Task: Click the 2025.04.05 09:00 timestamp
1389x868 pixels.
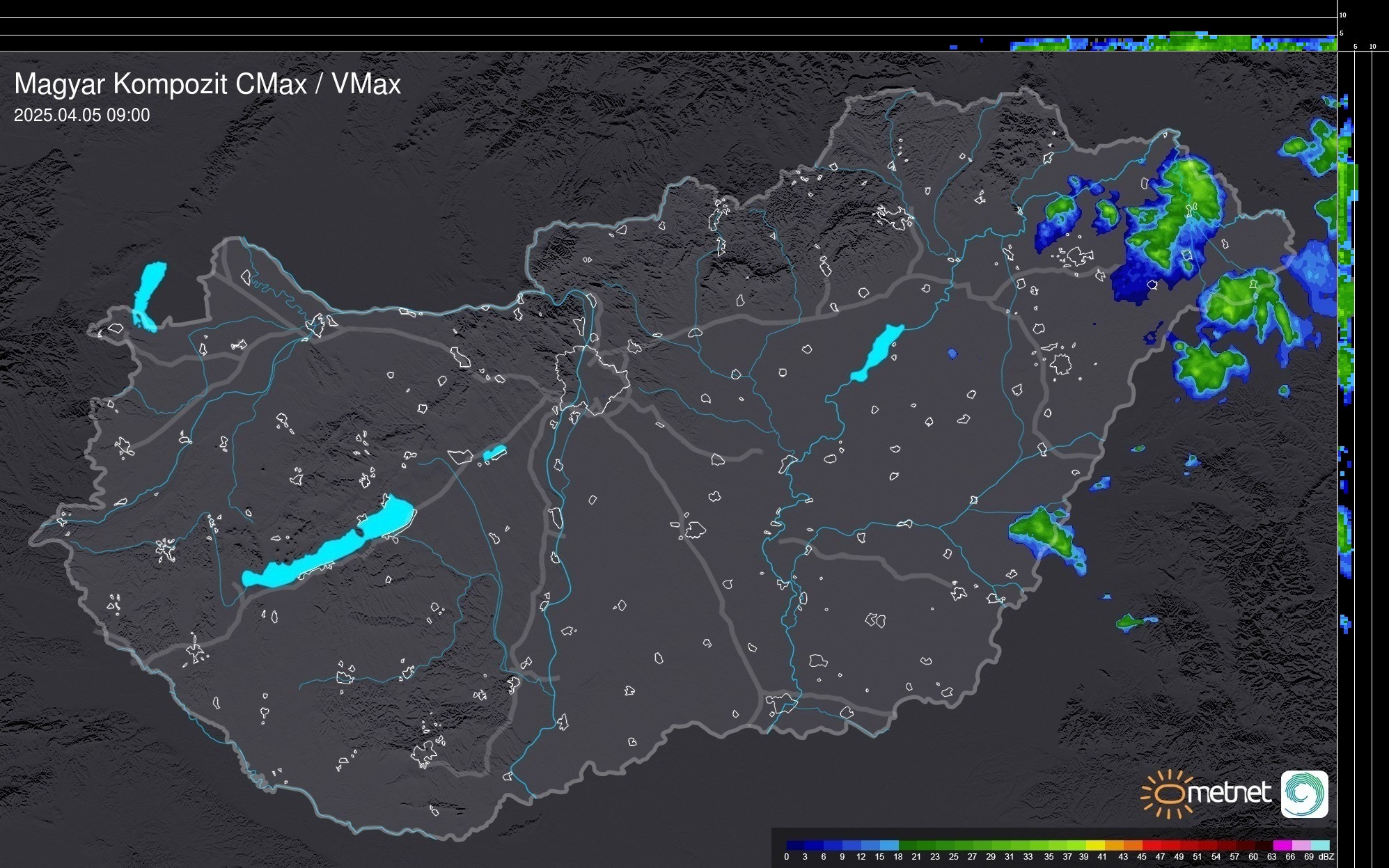Action: 81,116
